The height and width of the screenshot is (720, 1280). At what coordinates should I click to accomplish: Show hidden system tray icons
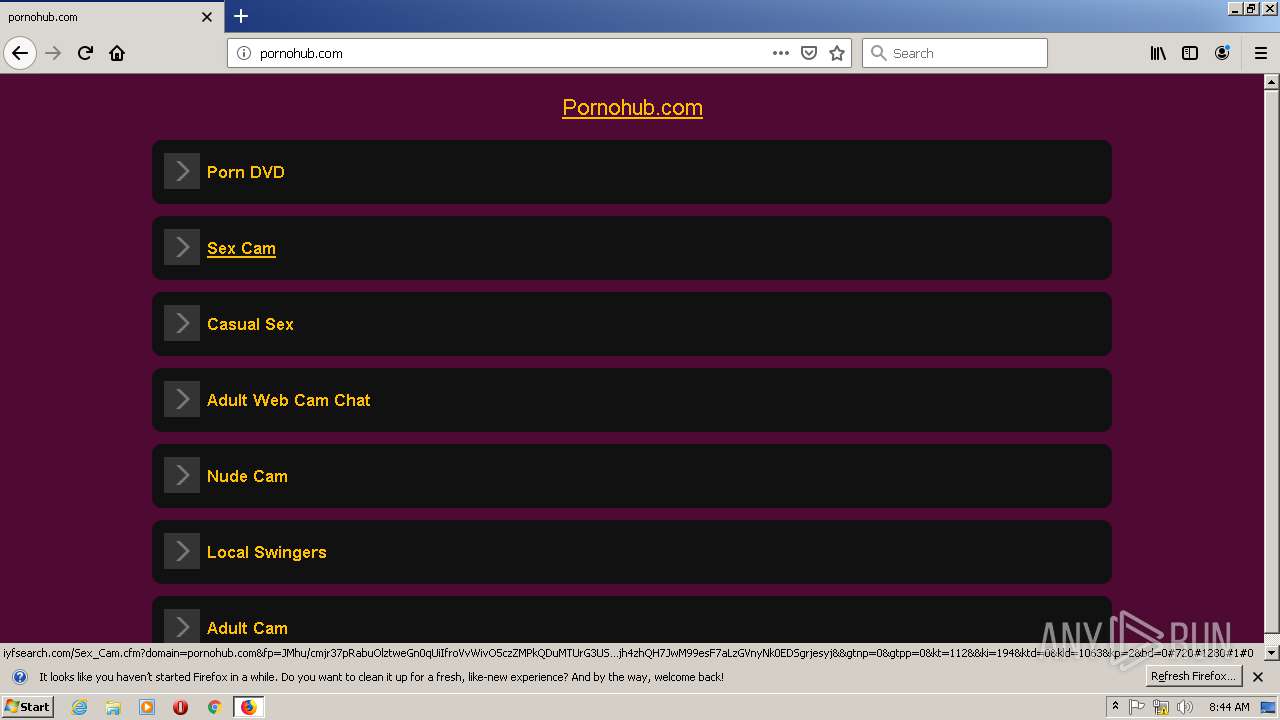click(1115, 707)
